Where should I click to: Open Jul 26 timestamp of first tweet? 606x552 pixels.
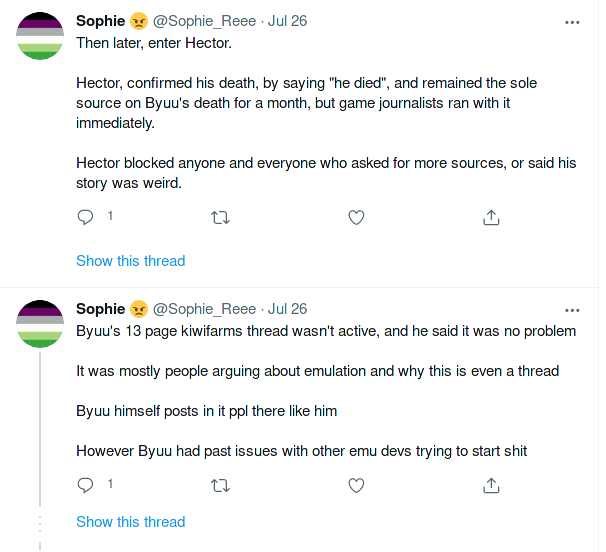[x=288, y=21]
